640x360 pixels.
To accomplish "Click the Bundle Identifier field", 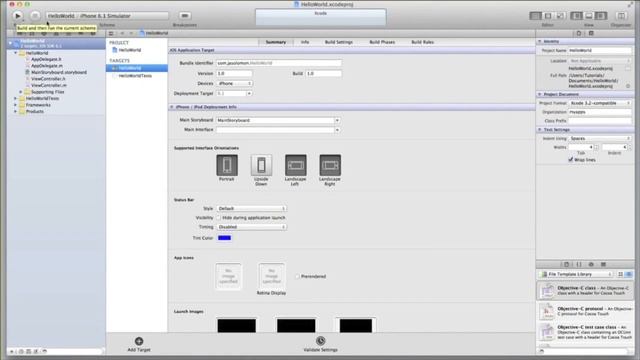I will coord(279,63).
